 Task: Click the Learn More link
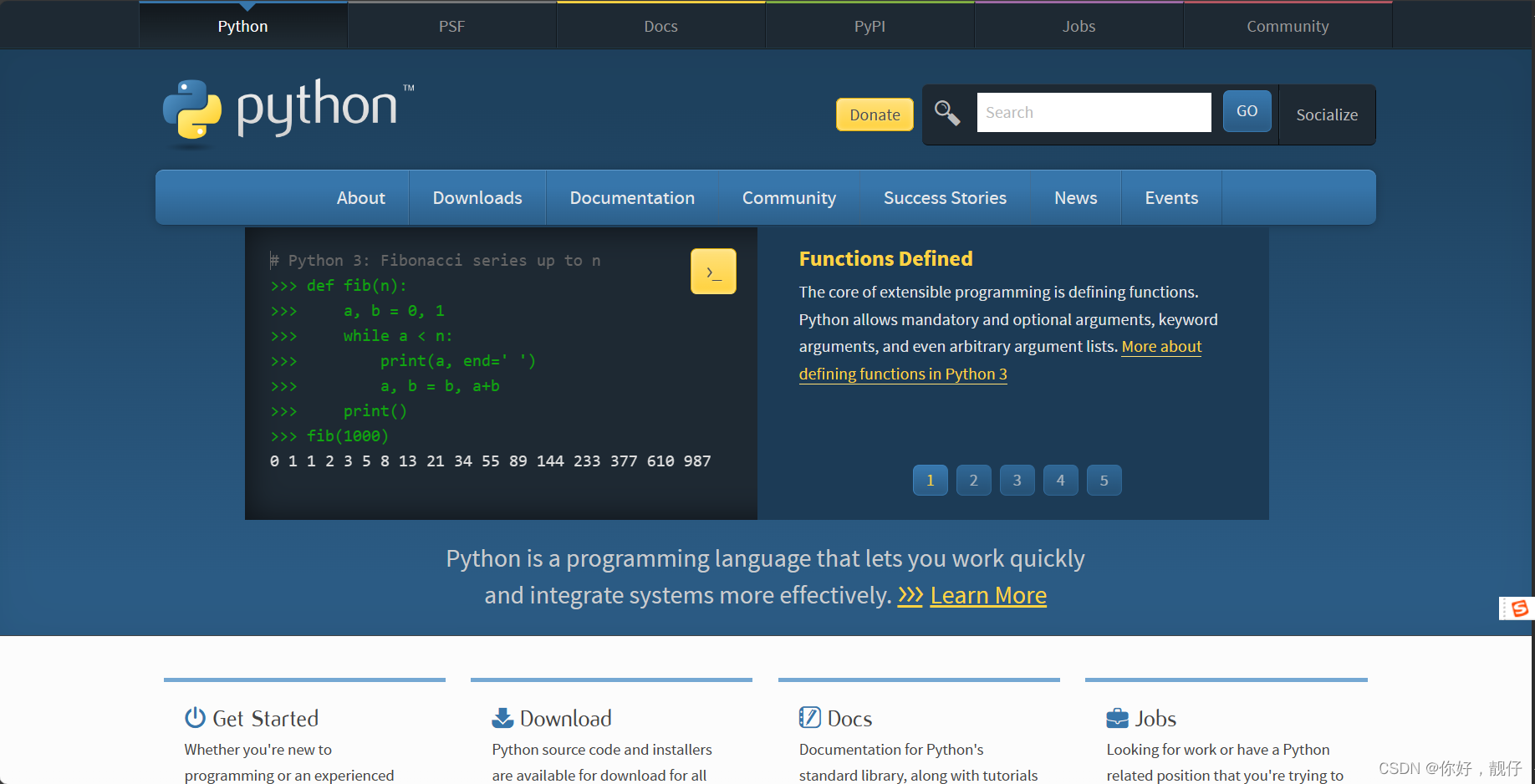click(x=988, y=595)
